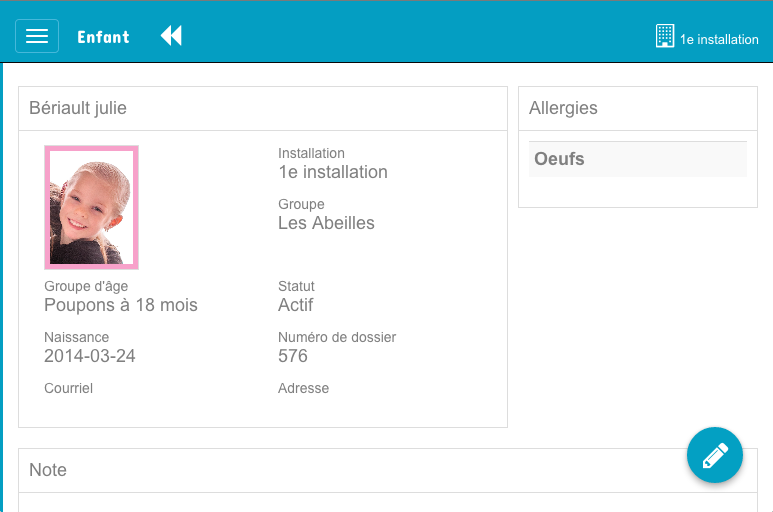Click the Les Abeilles group value
773x512 pixels.
(326, 223)
